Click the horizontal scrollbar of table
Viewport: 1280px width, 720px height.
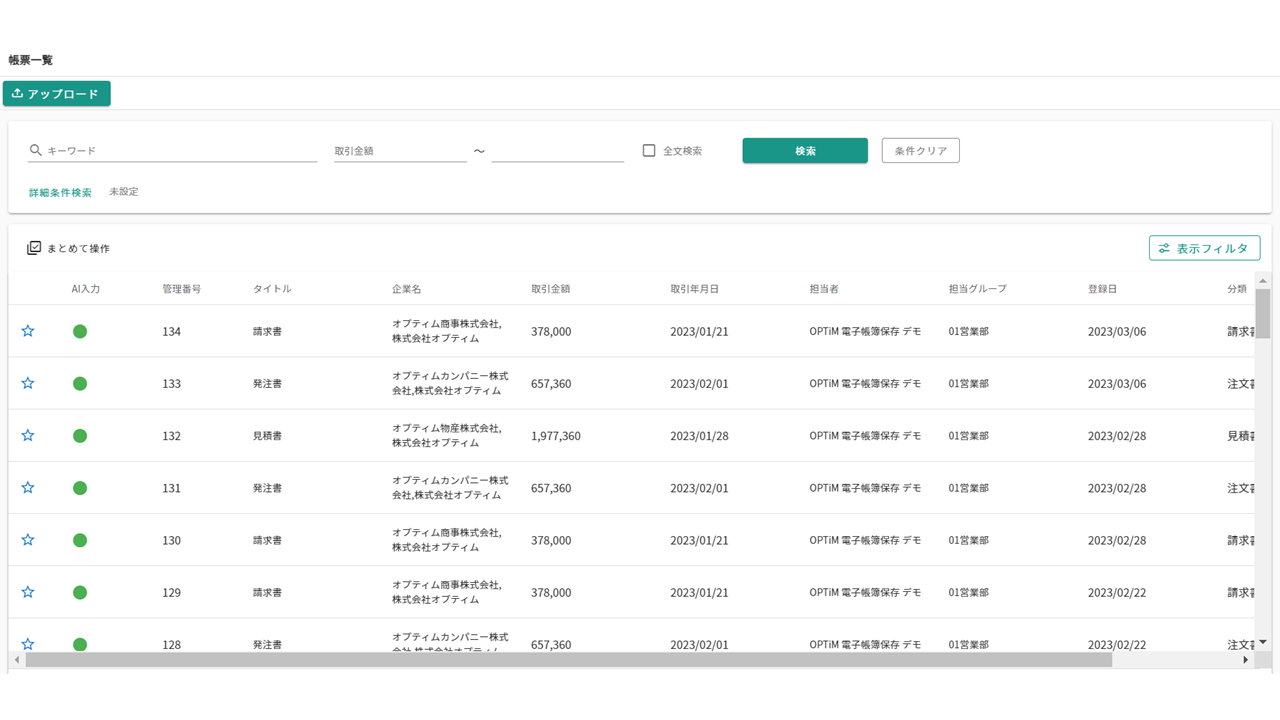pyautogui.click(x=568, y=660)
